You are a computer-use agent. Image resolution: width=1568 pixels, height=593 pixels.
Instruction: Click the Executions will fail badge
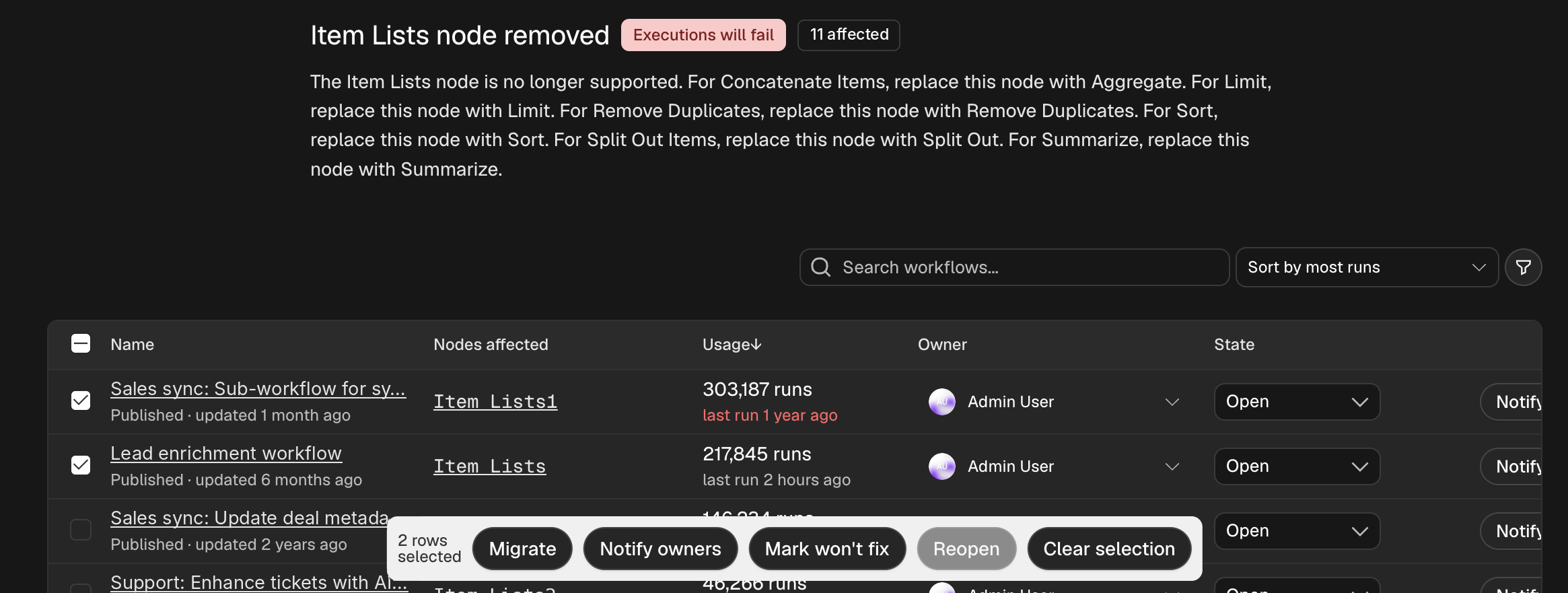pyautogui.click(x=703, y=35)
